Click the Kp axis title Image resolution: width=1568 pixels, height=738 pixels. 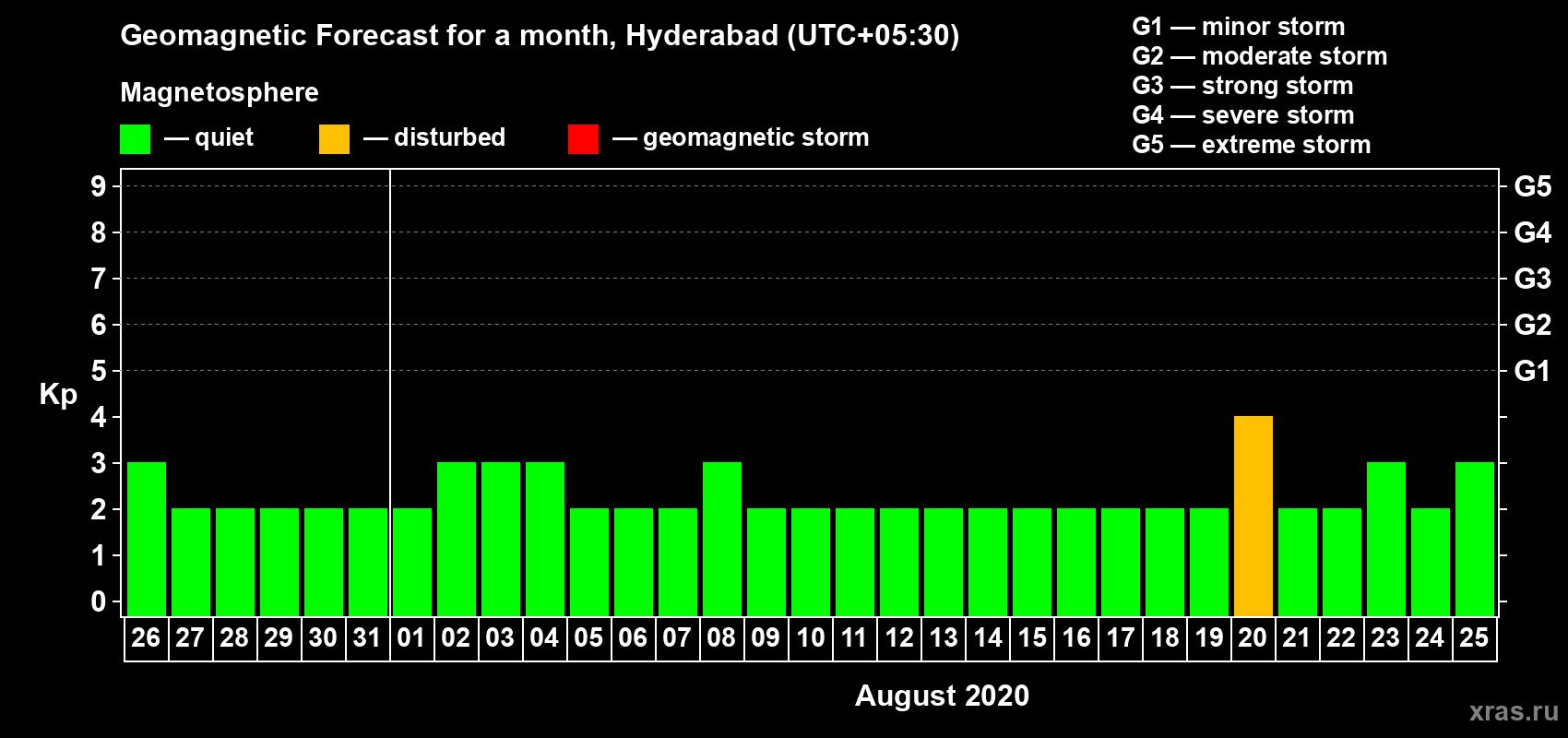tap(58, 396)
